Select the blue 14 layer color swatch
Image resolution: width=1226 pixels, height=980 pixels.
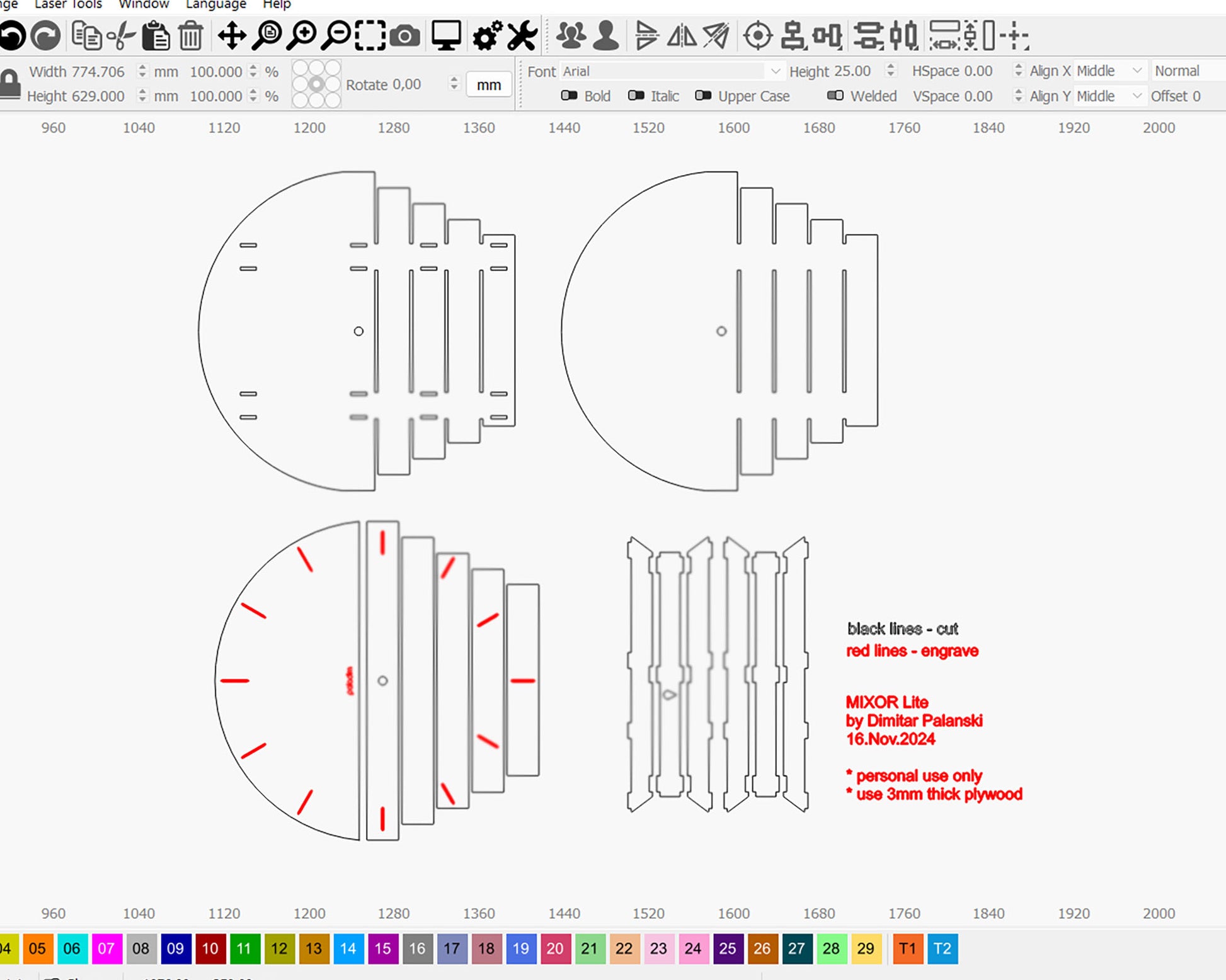point(348,949)
